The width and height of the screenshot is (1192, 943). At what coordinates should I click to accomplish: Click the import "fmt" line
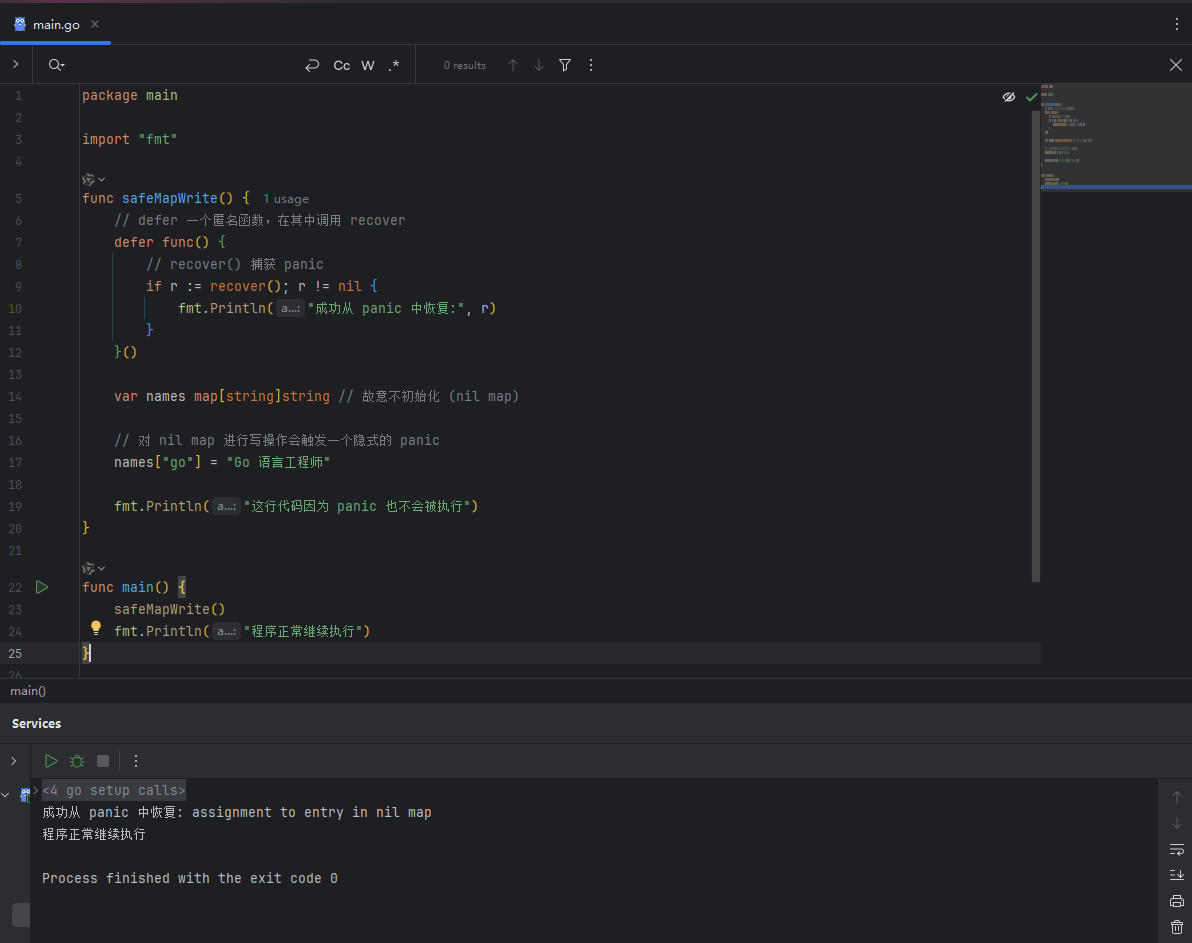[129, 139]
